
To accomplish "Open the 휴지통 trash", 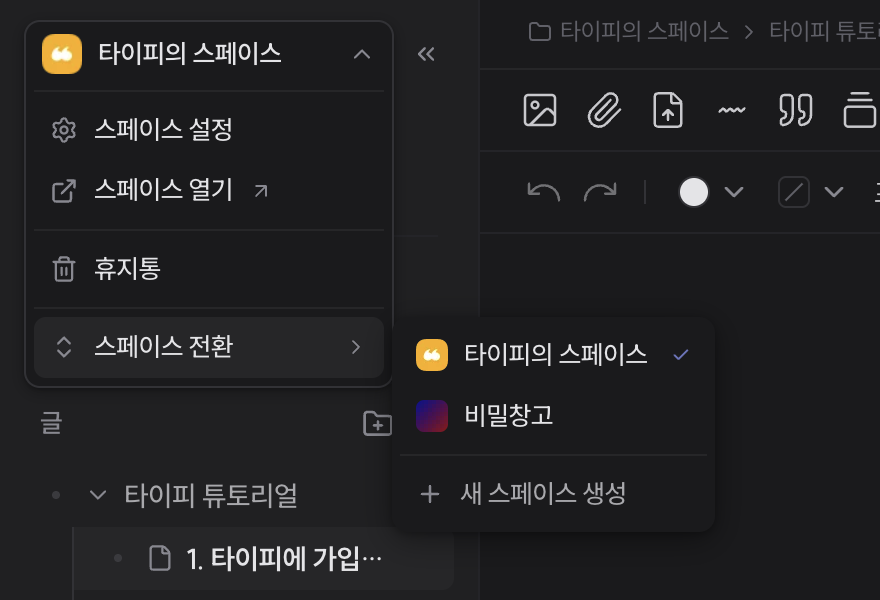I will coord(209,269).
